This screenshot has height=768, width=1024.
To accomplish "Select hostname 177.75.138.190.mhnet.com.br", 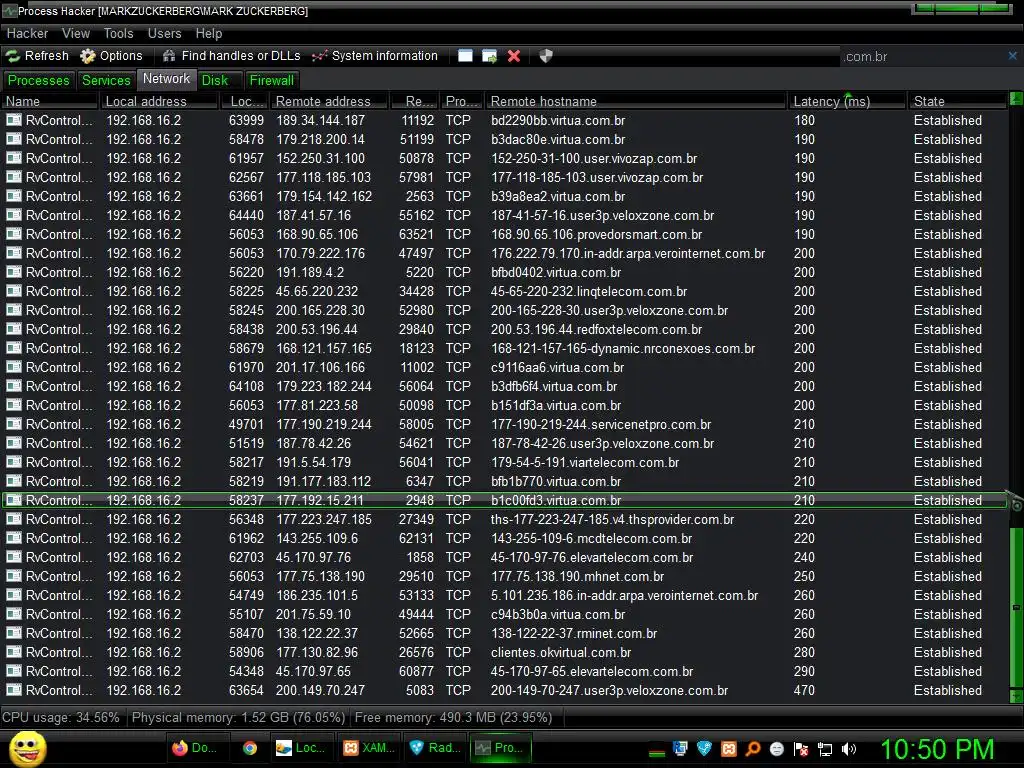I will click(x=577, y=576).
